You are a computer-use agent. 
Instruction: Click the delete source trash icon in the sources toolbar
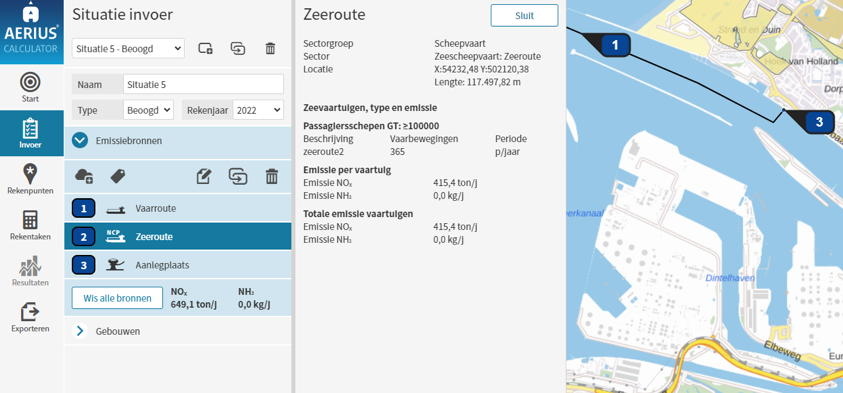[272, 176]
